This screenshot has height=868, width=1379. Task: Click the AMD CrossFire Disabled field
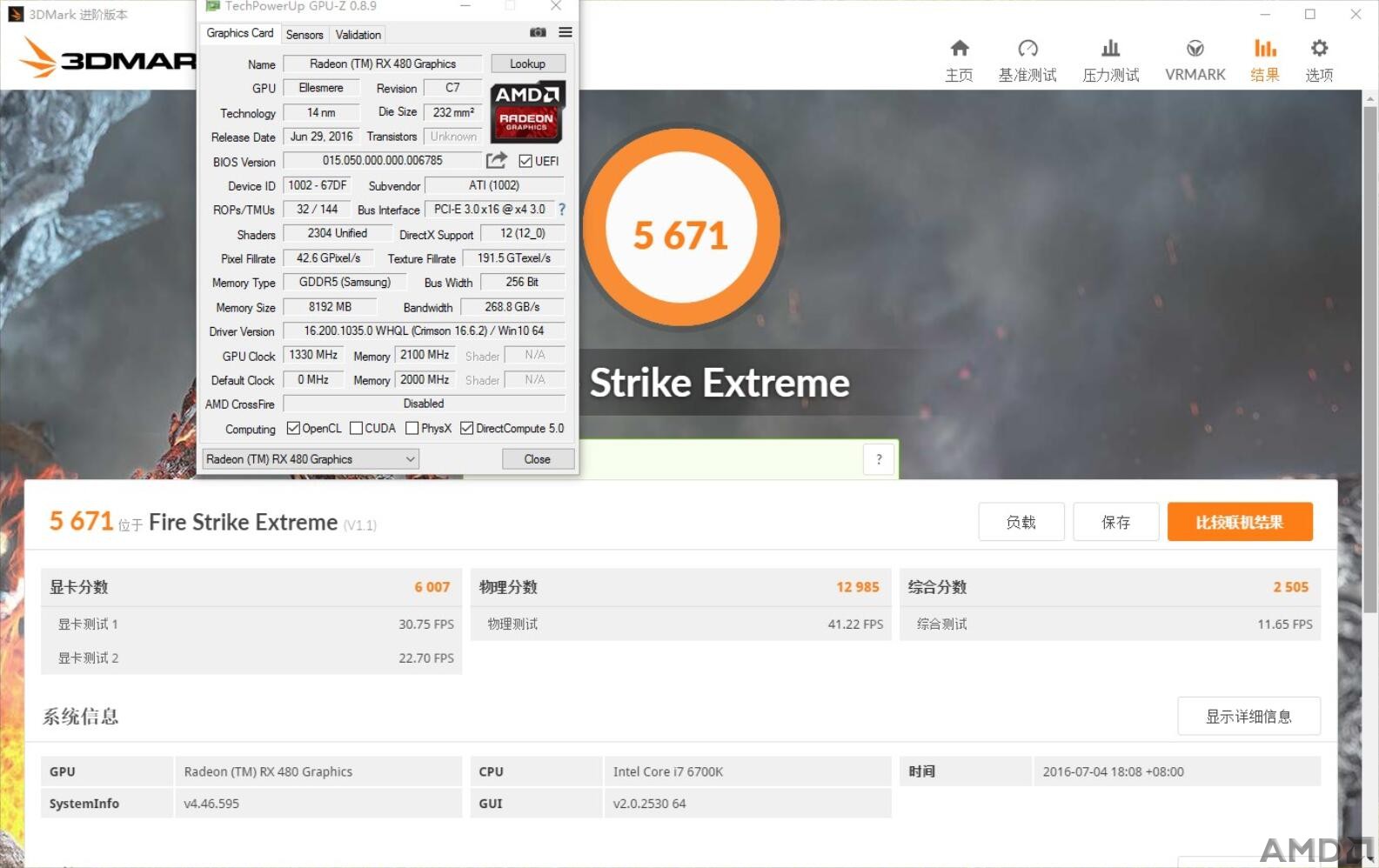pos(424,404)
